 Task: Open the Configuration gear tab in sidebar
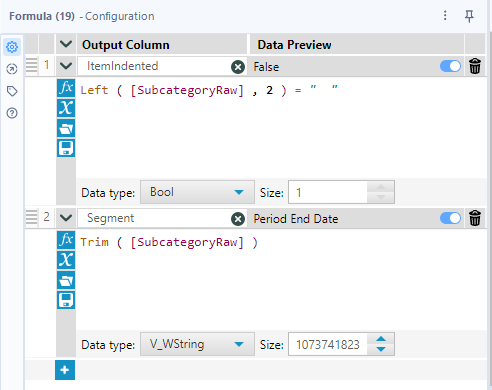[x=12, y=47]
